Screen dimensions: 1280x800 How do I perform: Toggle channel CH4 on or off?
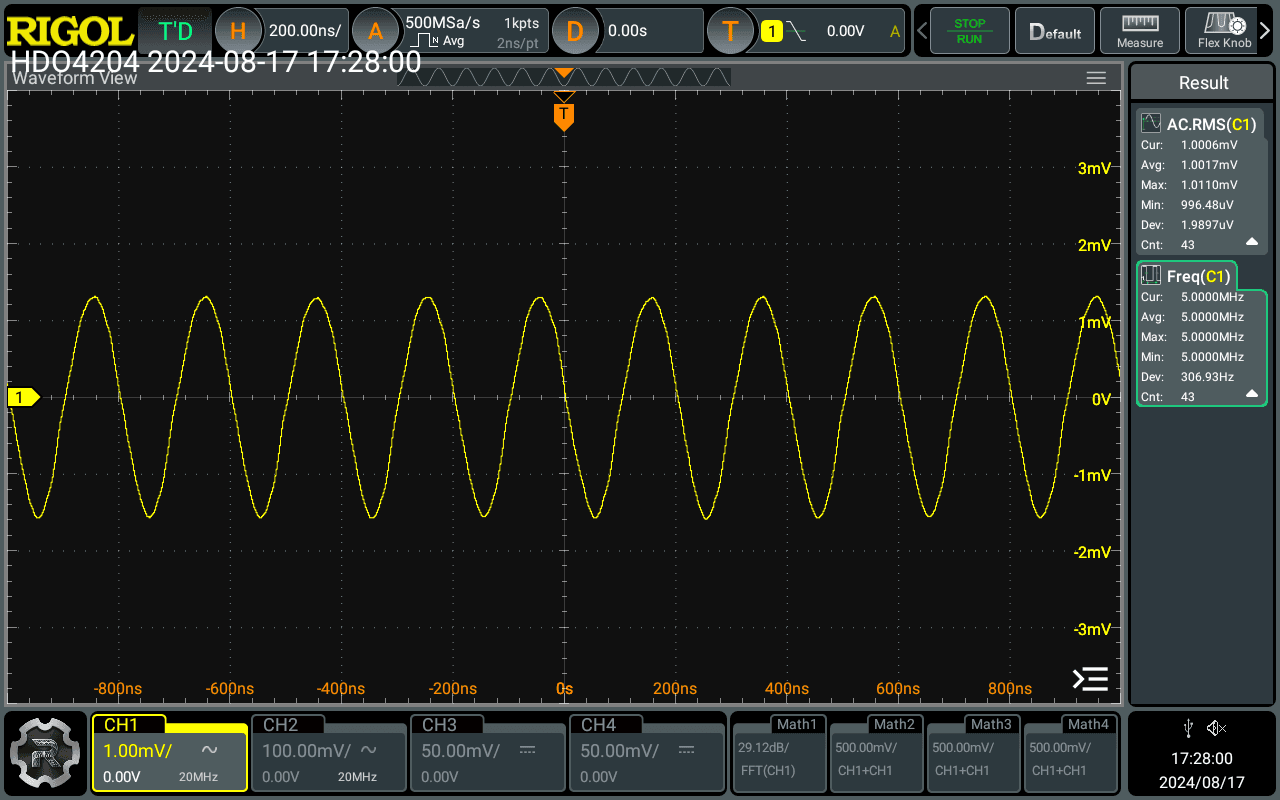[646, 753]
